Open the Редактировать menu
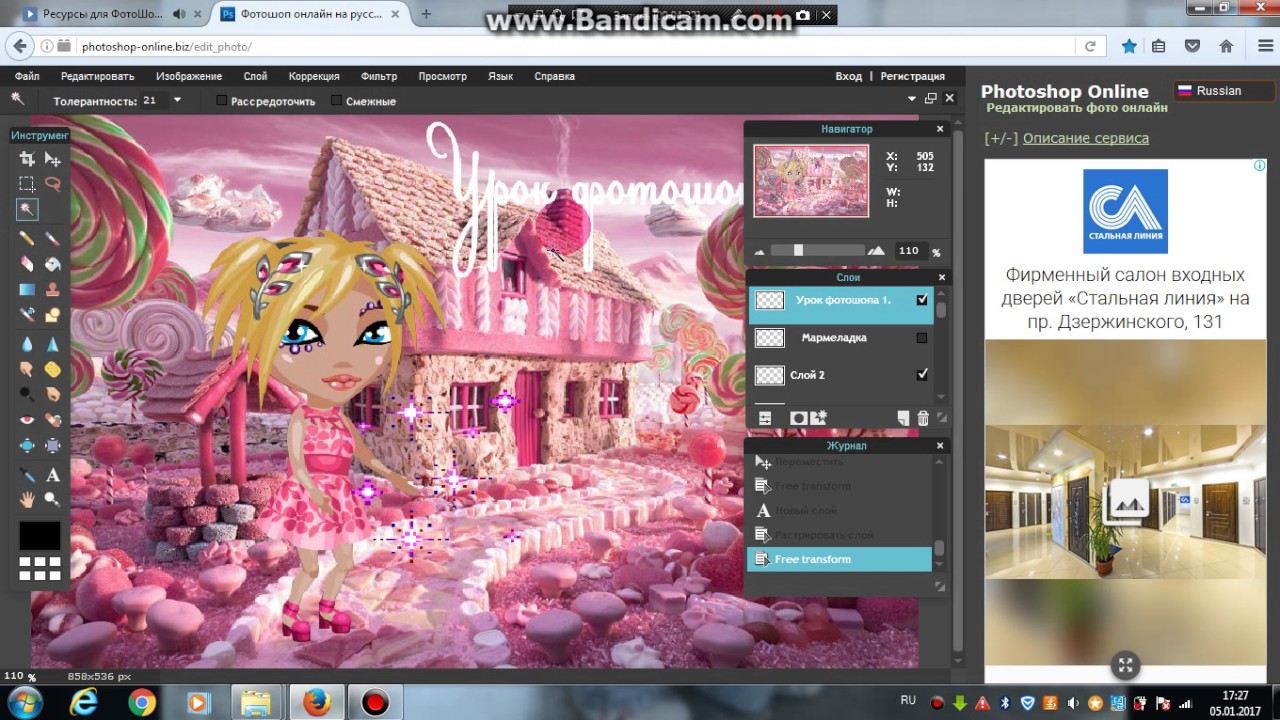 (x=97, y=76)
